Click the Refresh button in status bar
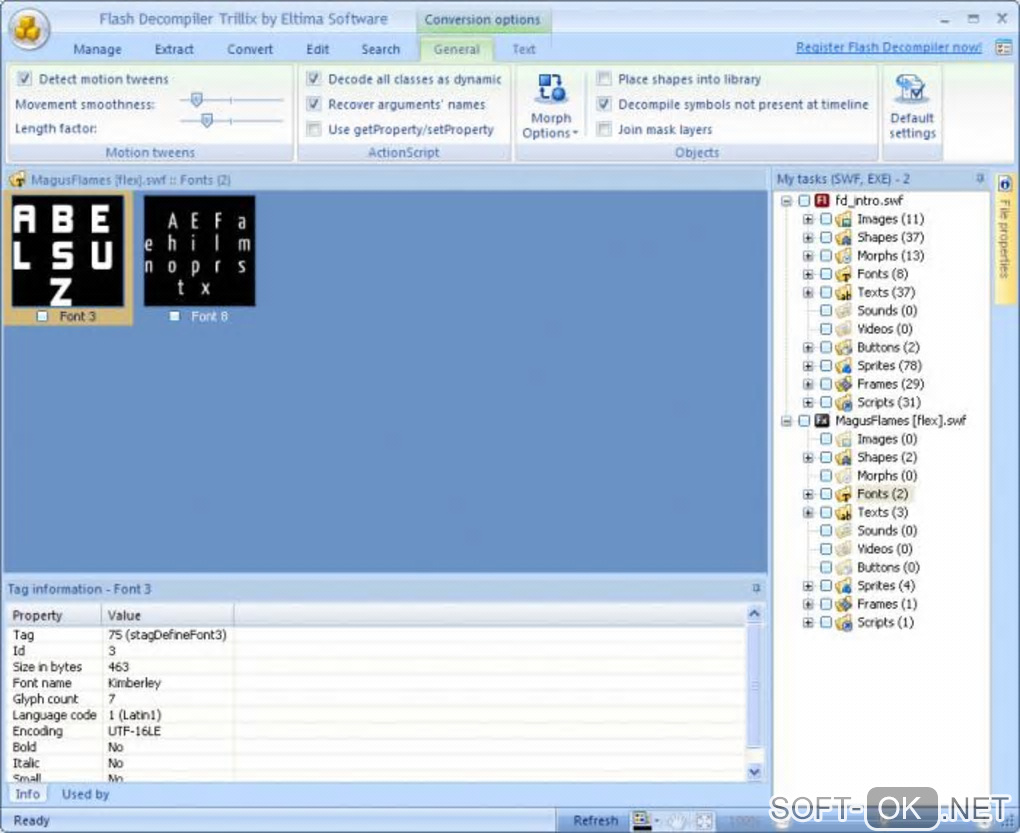Viewport: 1020px width, 833px height. pyautogui.click(x=595, y=821)
